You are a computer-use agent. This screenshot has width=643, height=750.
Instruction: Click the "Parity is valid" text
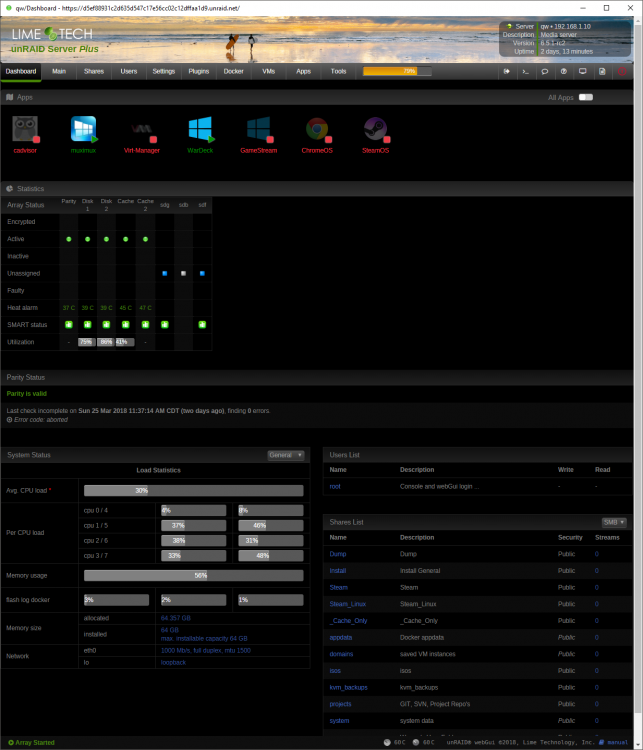pos(27,394)
